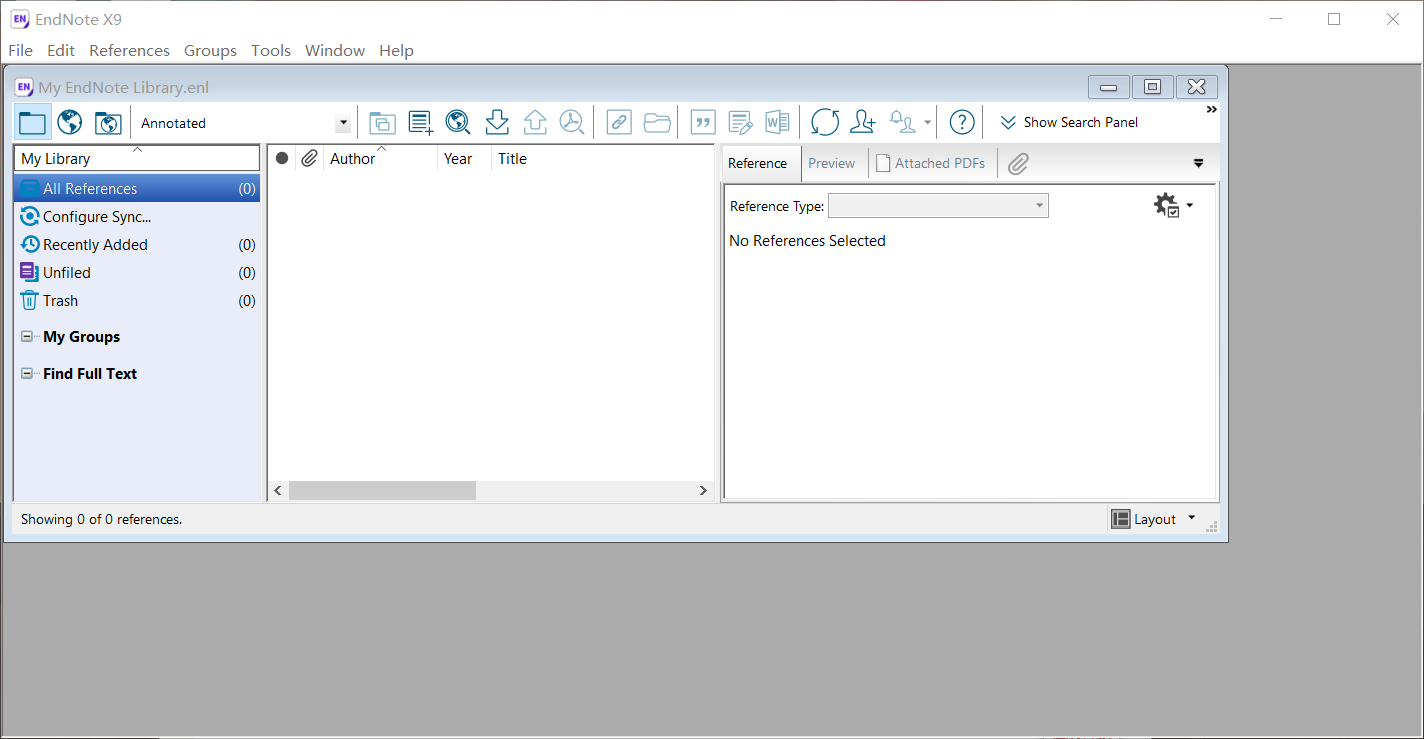
Task: Close the My EndNote Library.enl child window
Action: click(1197, 87)
